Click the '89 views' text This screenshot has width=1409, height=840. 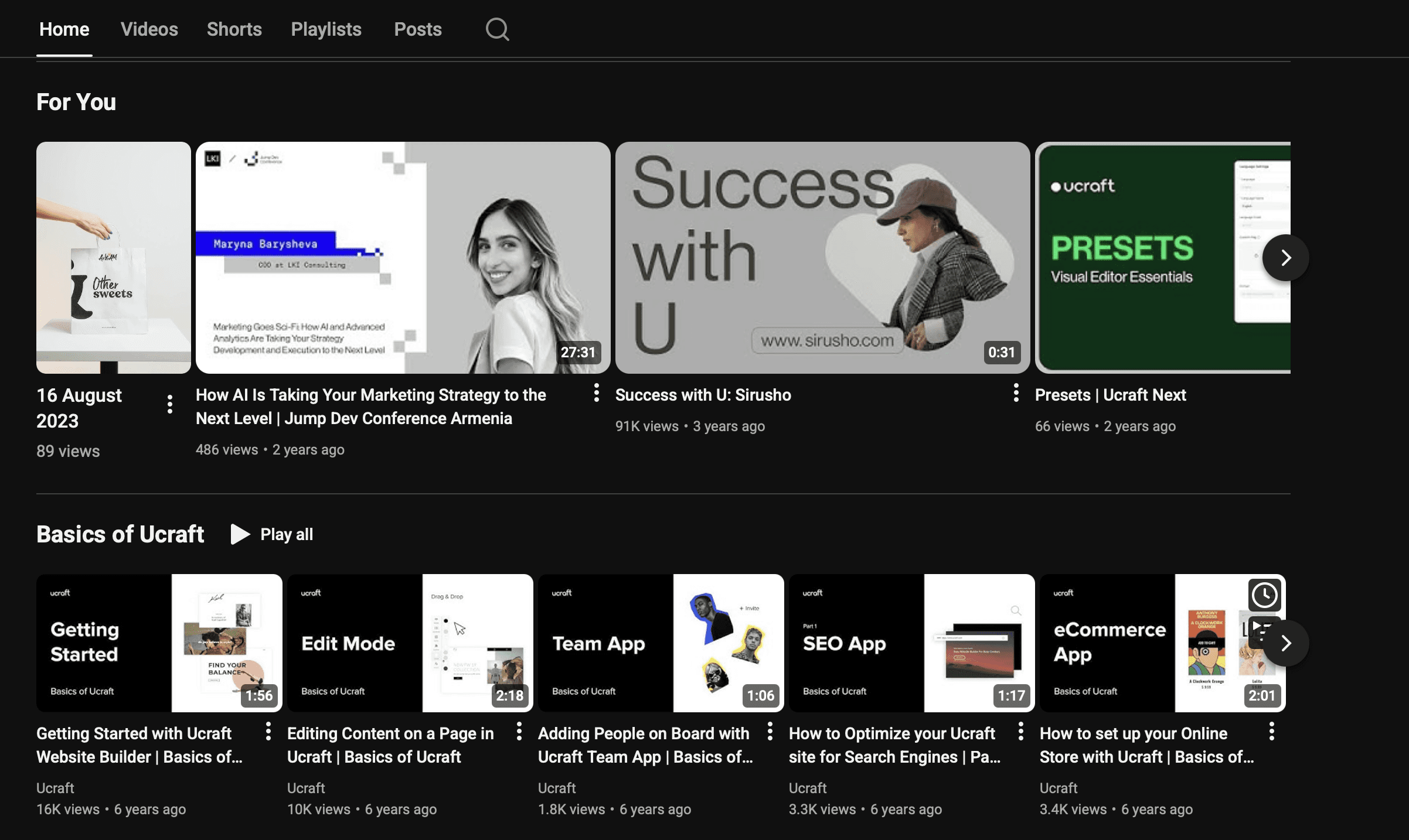(x=68, y=451)
